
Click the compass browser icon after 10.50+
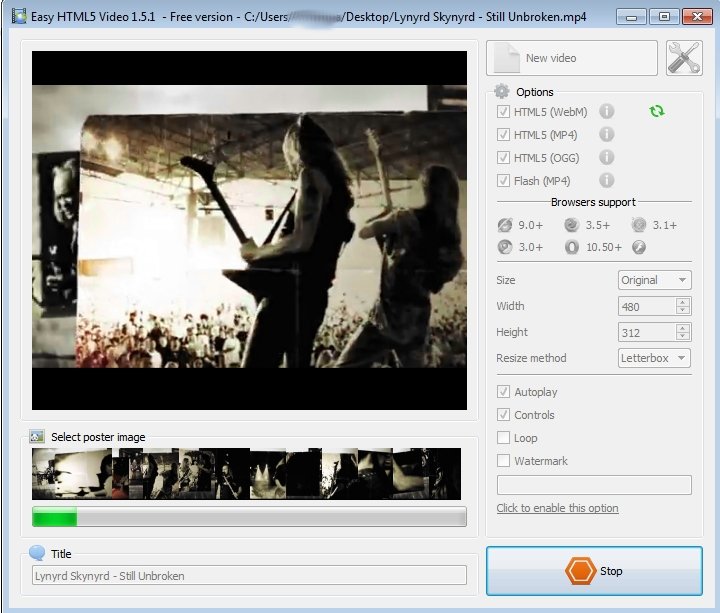coord(639,247)
